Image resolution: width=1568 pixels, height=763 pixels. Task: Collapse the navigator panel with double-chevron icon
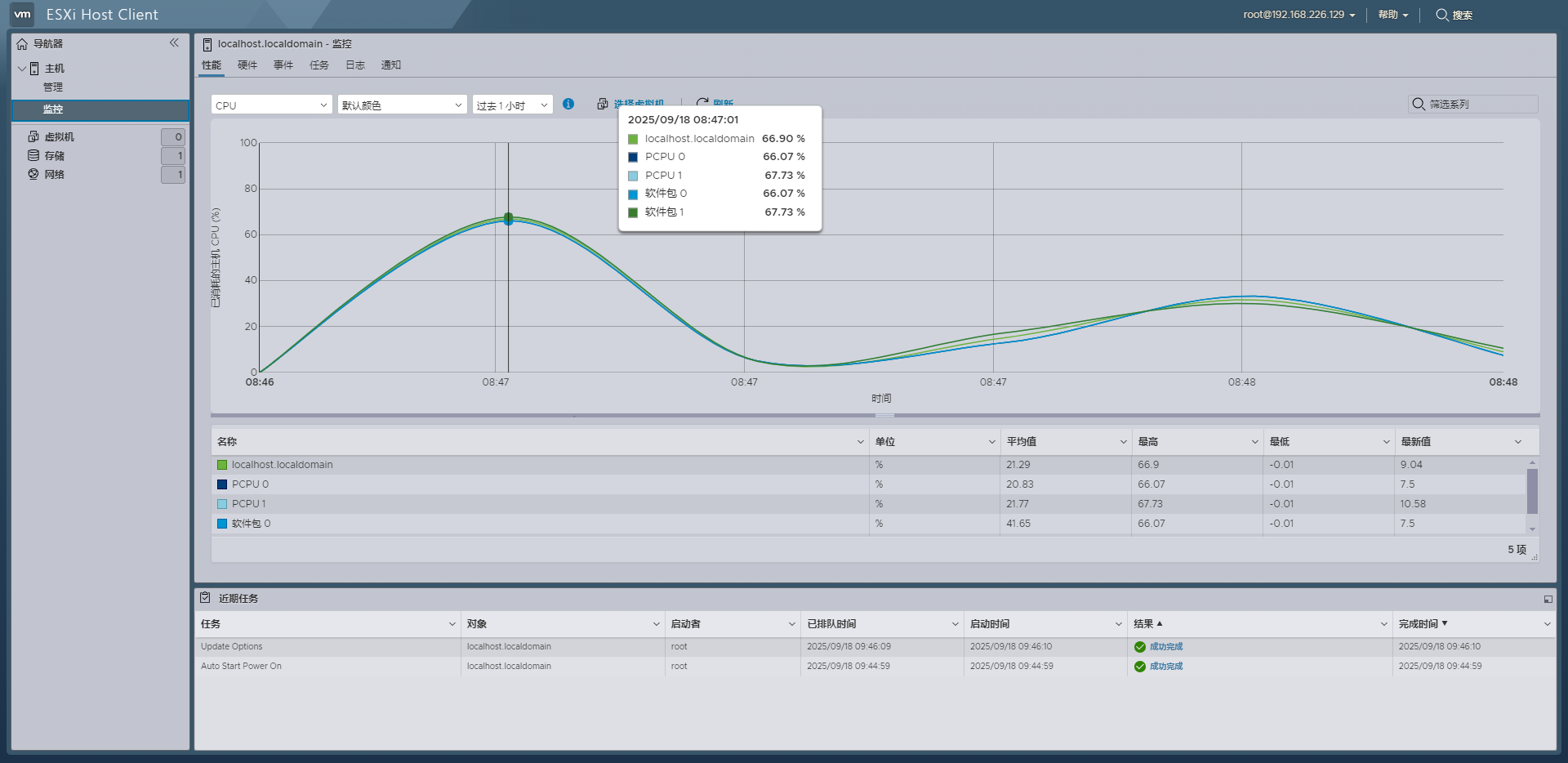[174, 43]
